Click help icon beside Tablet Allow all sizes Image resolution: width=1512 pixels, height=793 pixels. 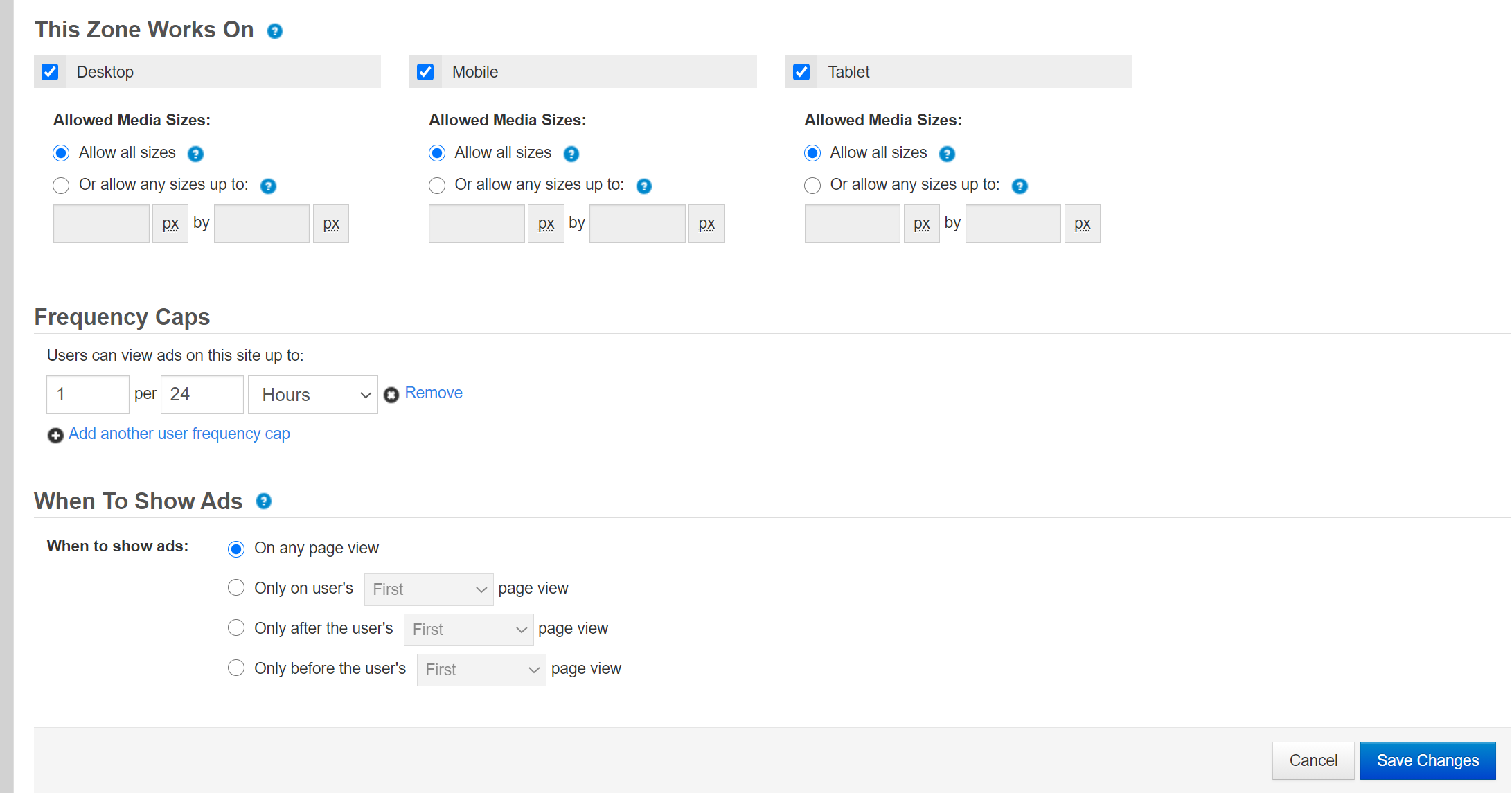click(947, 154)
